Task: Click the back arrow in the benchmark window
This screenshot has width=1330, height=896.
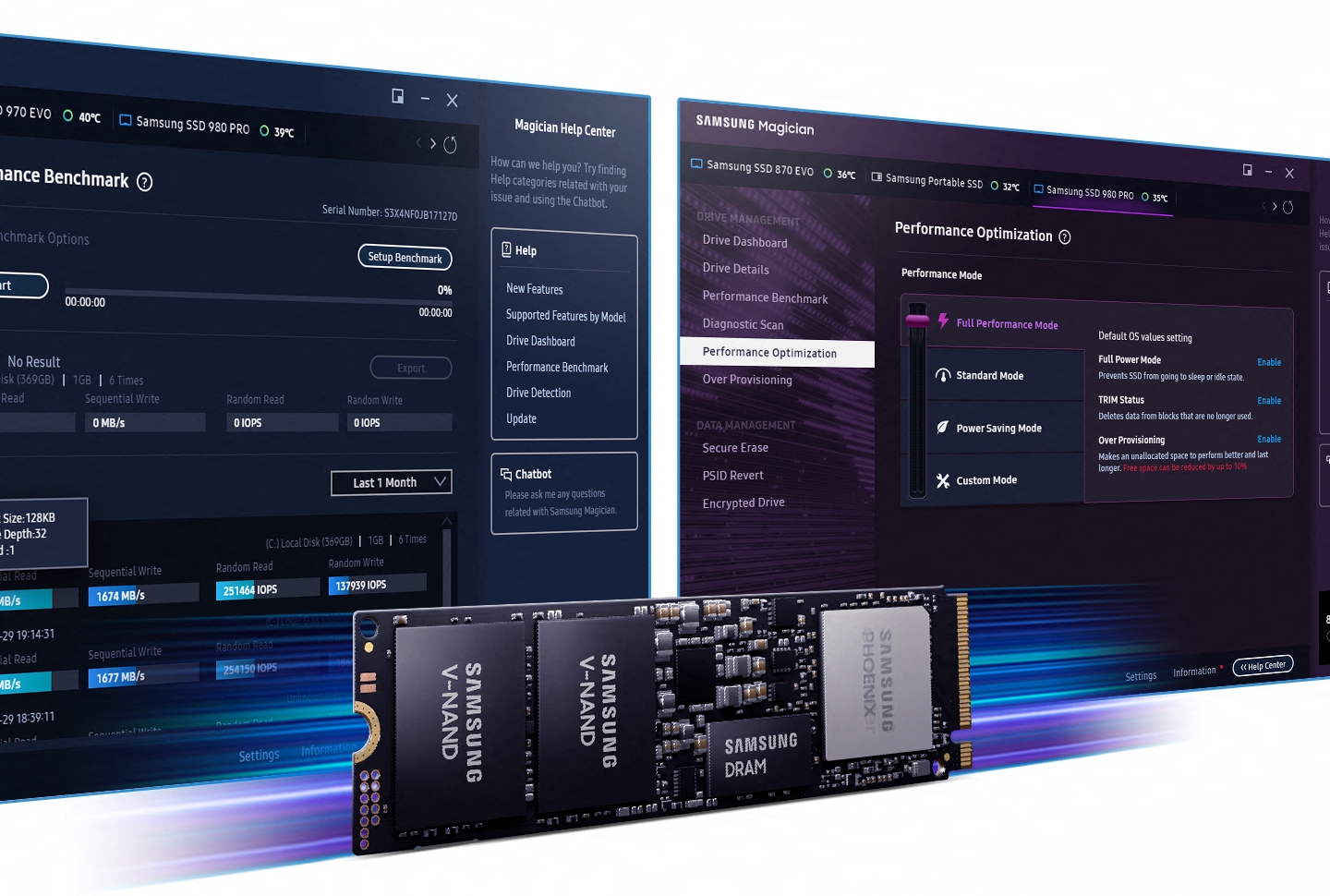Action: pos(418,142)
